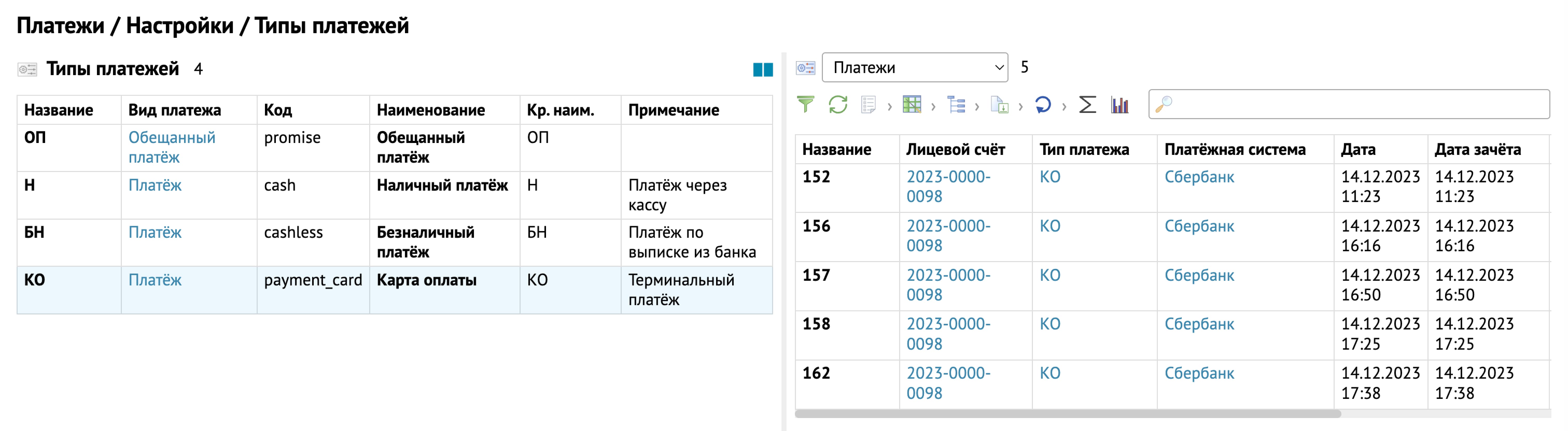Screen dimensions: 1568x431
Task: Refresh the payments list with green arrows
Action: (x=838, y=105)
